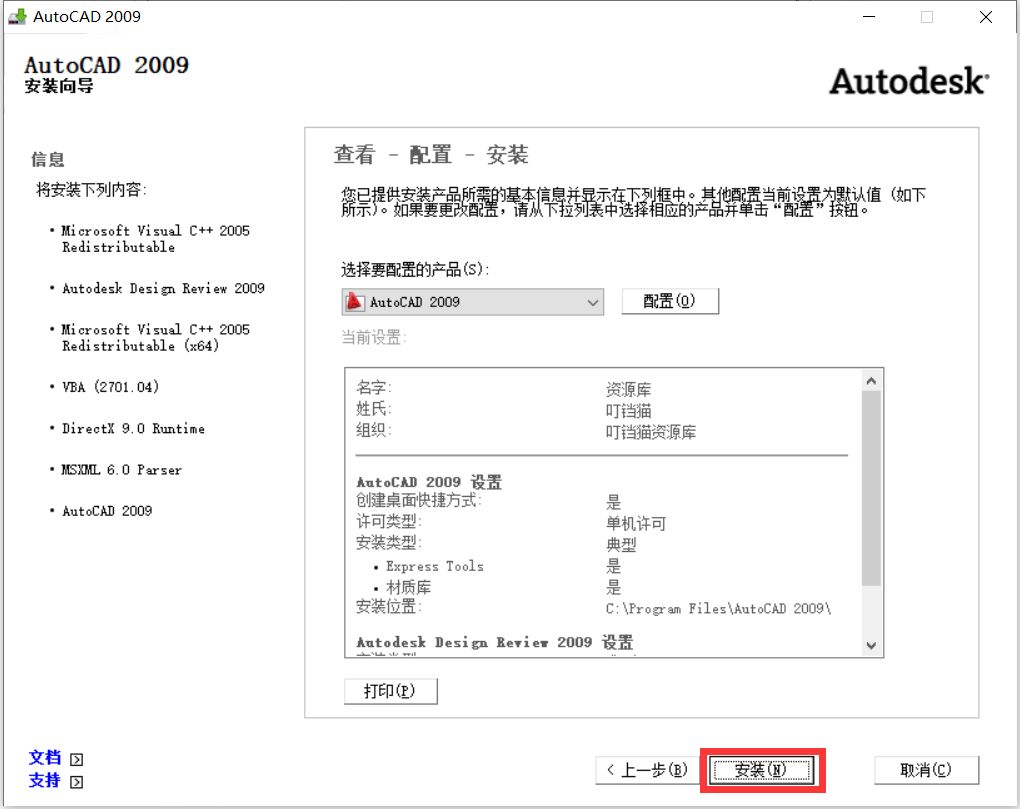Click 'MSXML 6.0 Parser' in info list
Screen dimensions: 1020x809
point(122,470)
